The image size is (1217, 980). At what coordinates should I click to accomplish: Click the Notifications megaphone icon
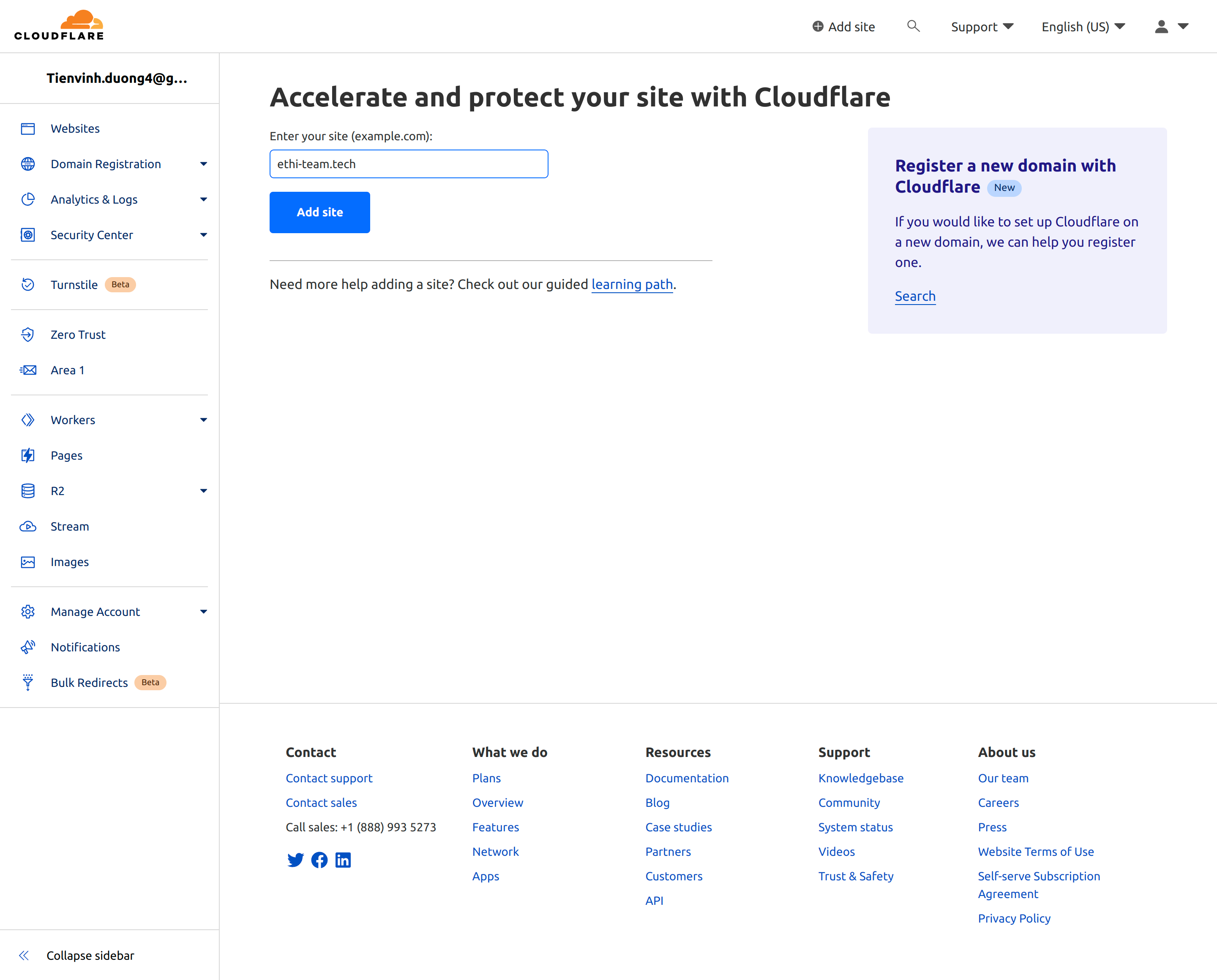27,648
